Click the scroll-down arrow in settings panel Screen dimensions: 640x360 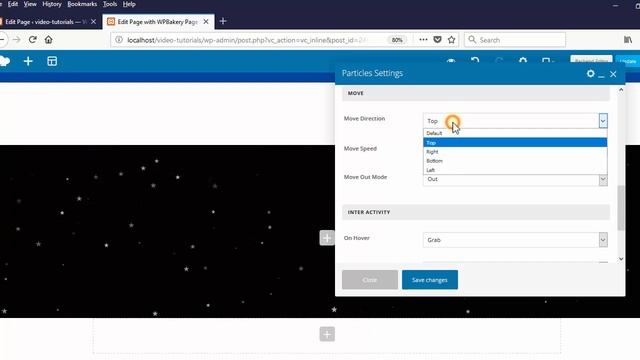pos(621,259)
